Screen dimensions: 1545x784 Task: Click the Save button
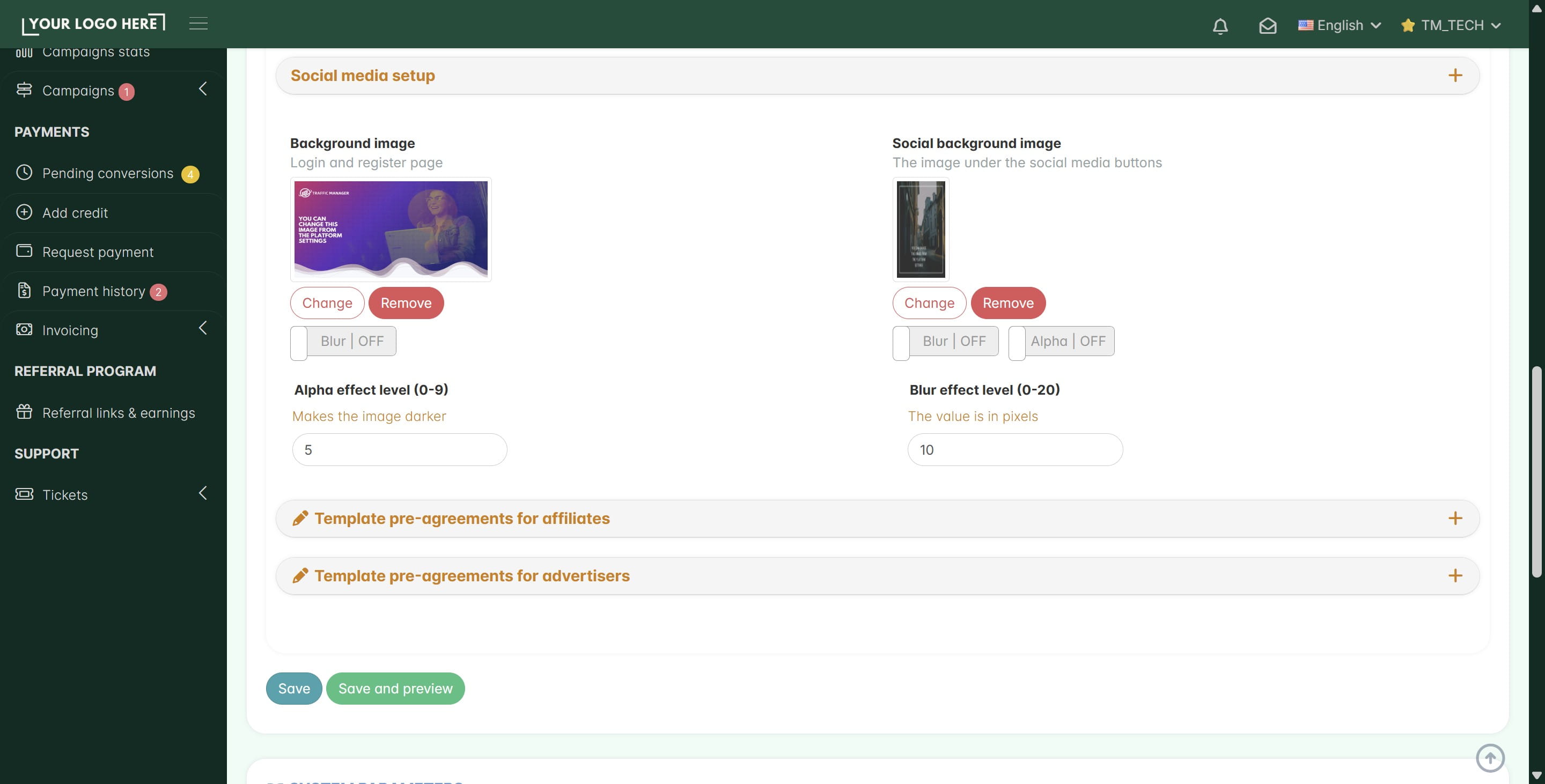294,689
